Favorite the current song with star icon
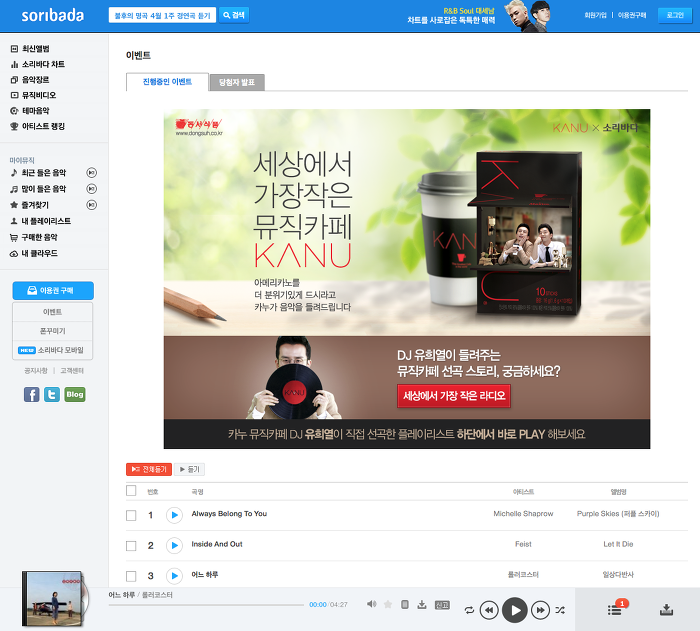 click(388, 604)
